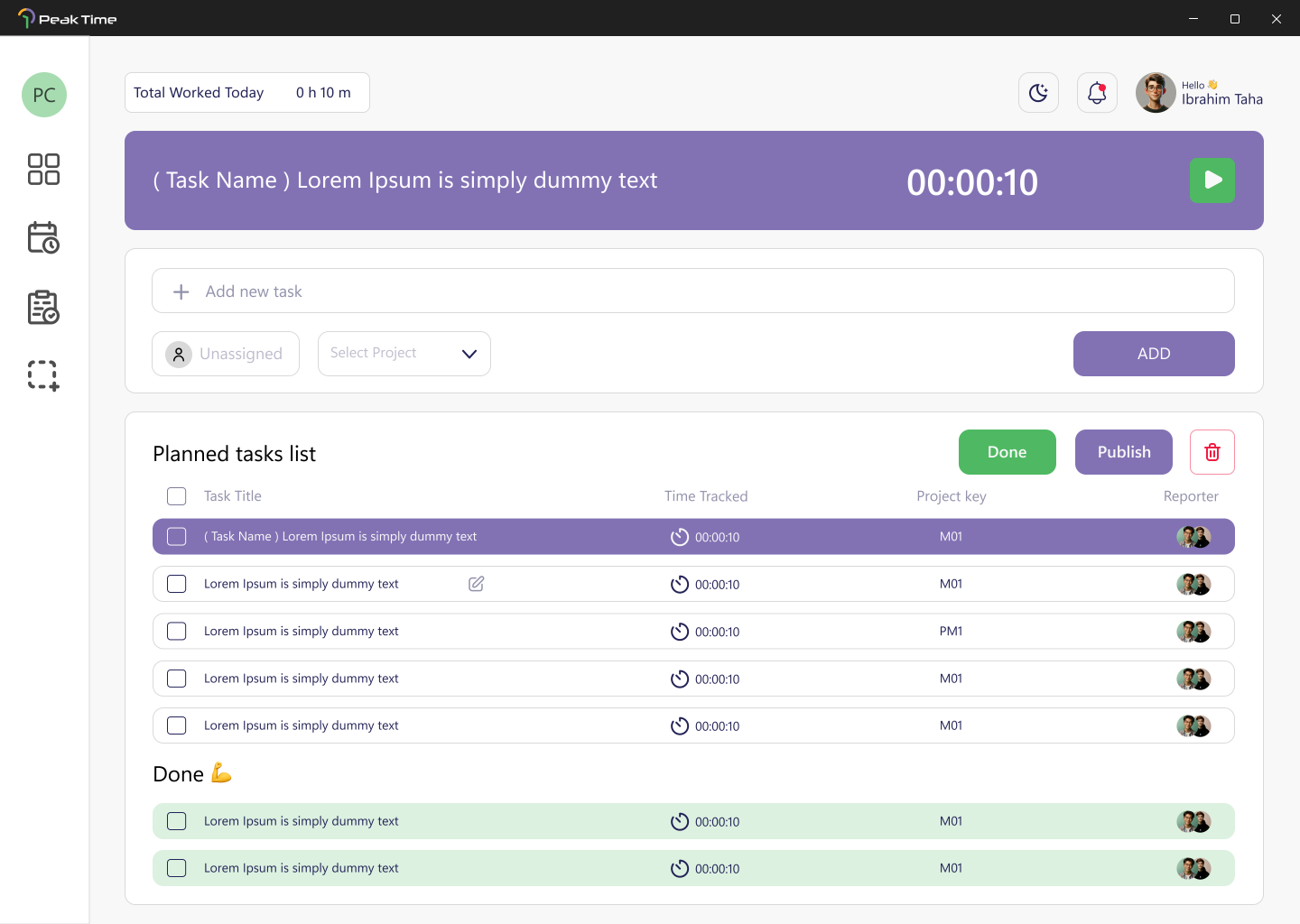Start the timer with green play button

point(1212,180)
